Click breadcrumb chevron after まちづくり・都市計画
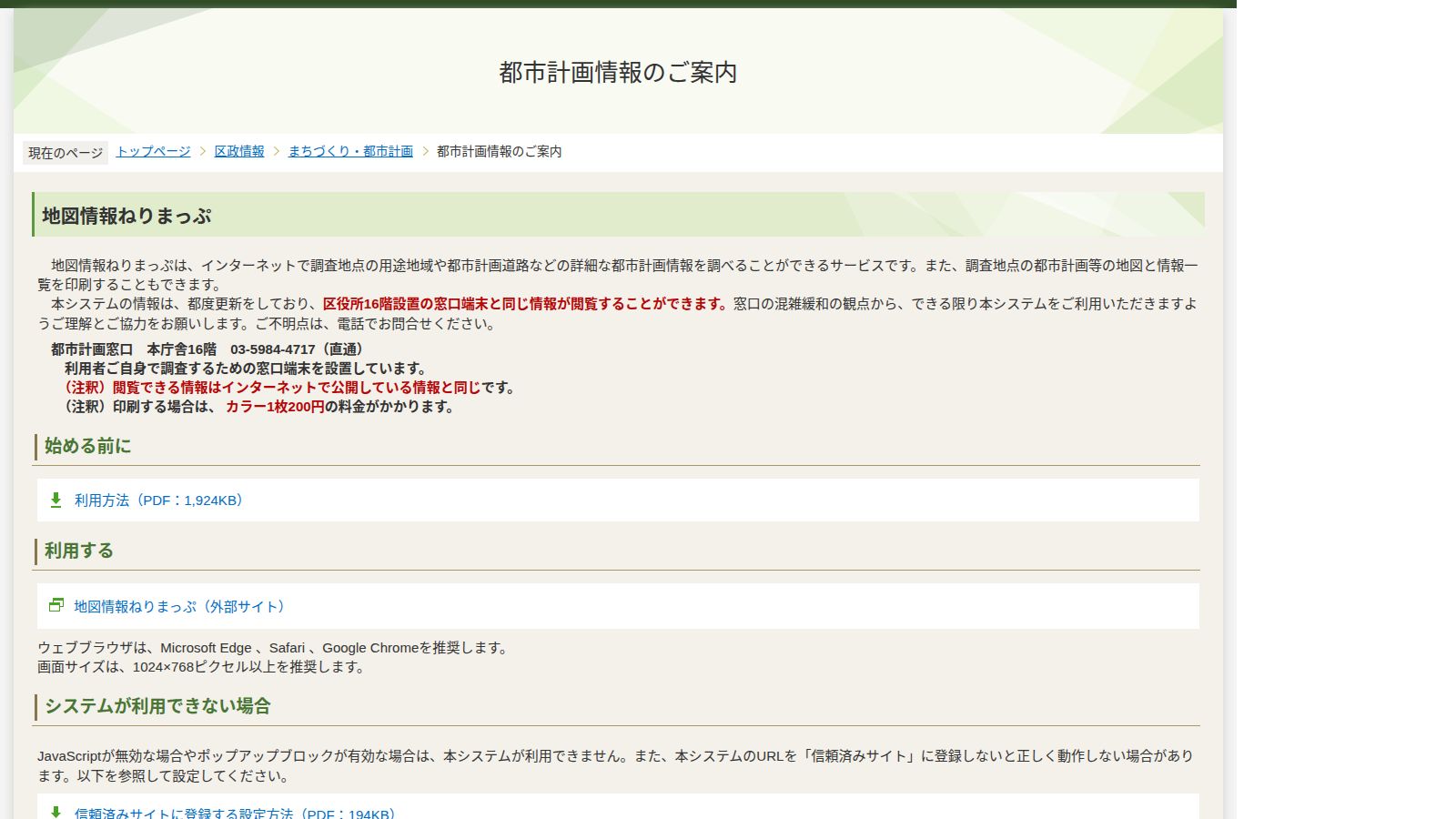This screenshot has height=819, width=1456. click(x=425, y=151)
